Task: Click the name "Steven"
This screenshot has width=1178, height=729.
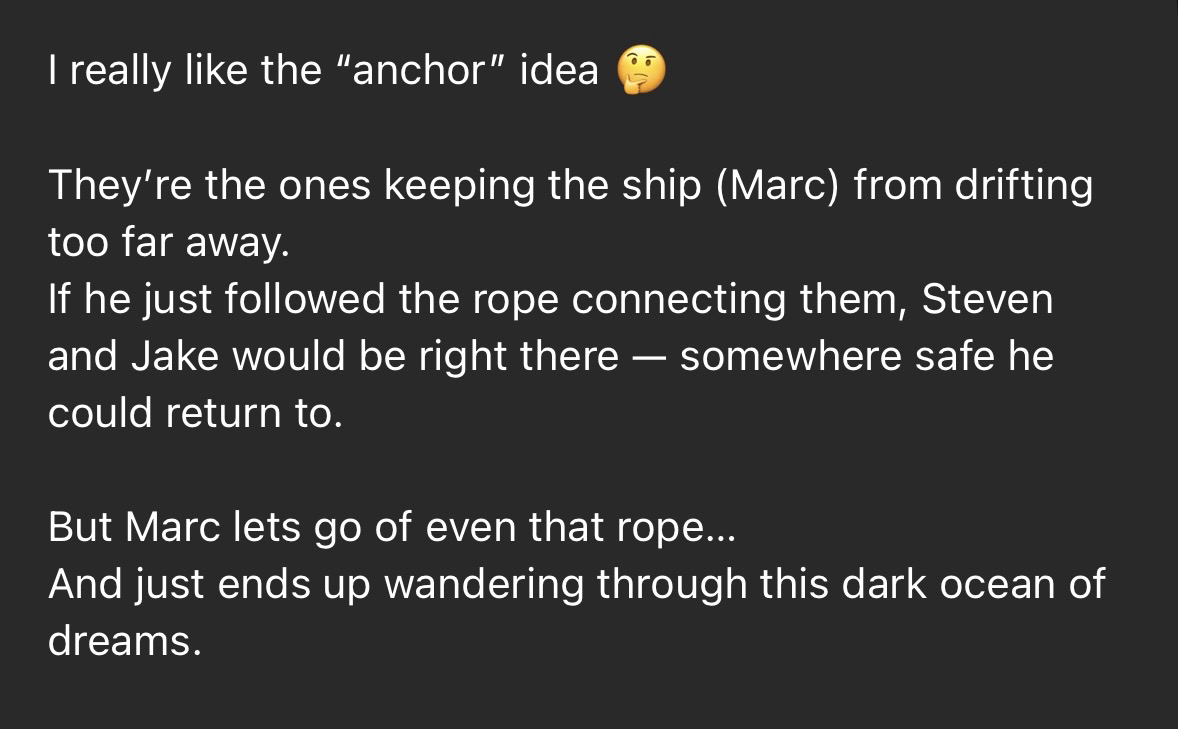Action: [x=987, y=300]
